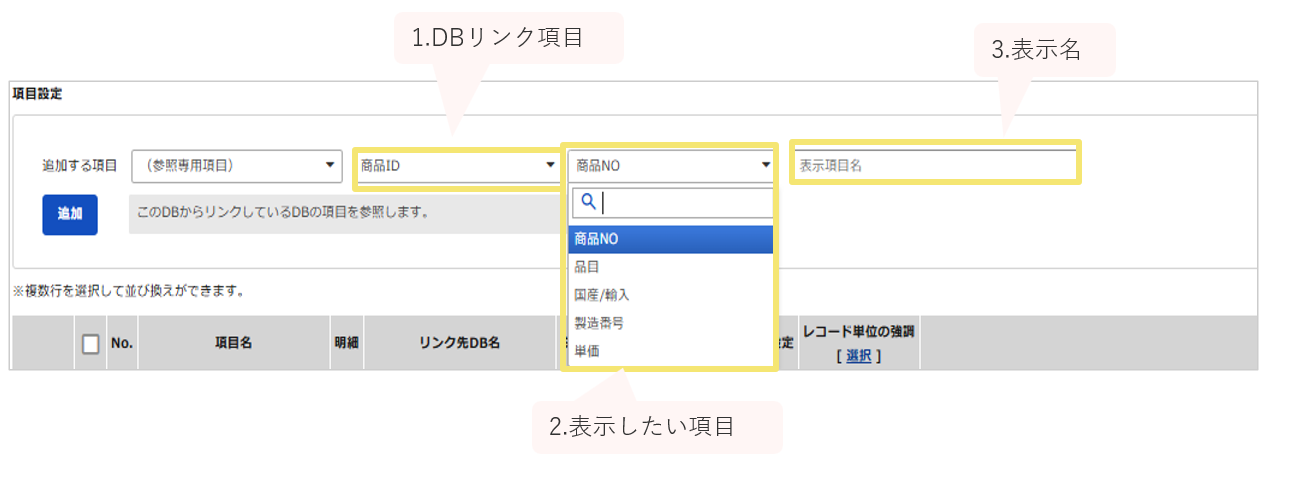Click the blue 追加 button

(70, 214)
